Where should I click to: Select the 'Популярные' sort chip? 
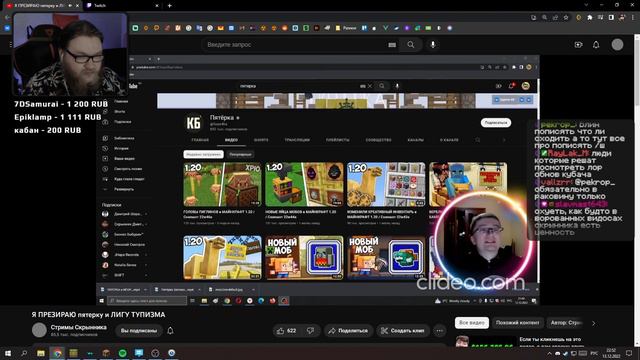(240, 154)
